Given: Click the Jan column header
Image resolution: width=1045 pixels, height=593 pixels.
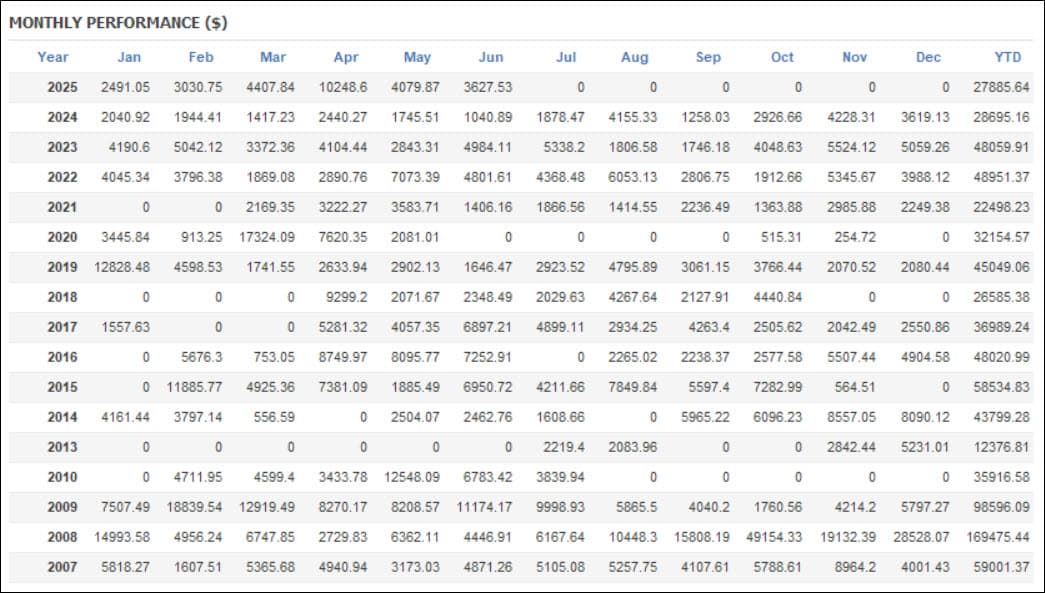Looking at the screenshot, I should coord(129,57).
